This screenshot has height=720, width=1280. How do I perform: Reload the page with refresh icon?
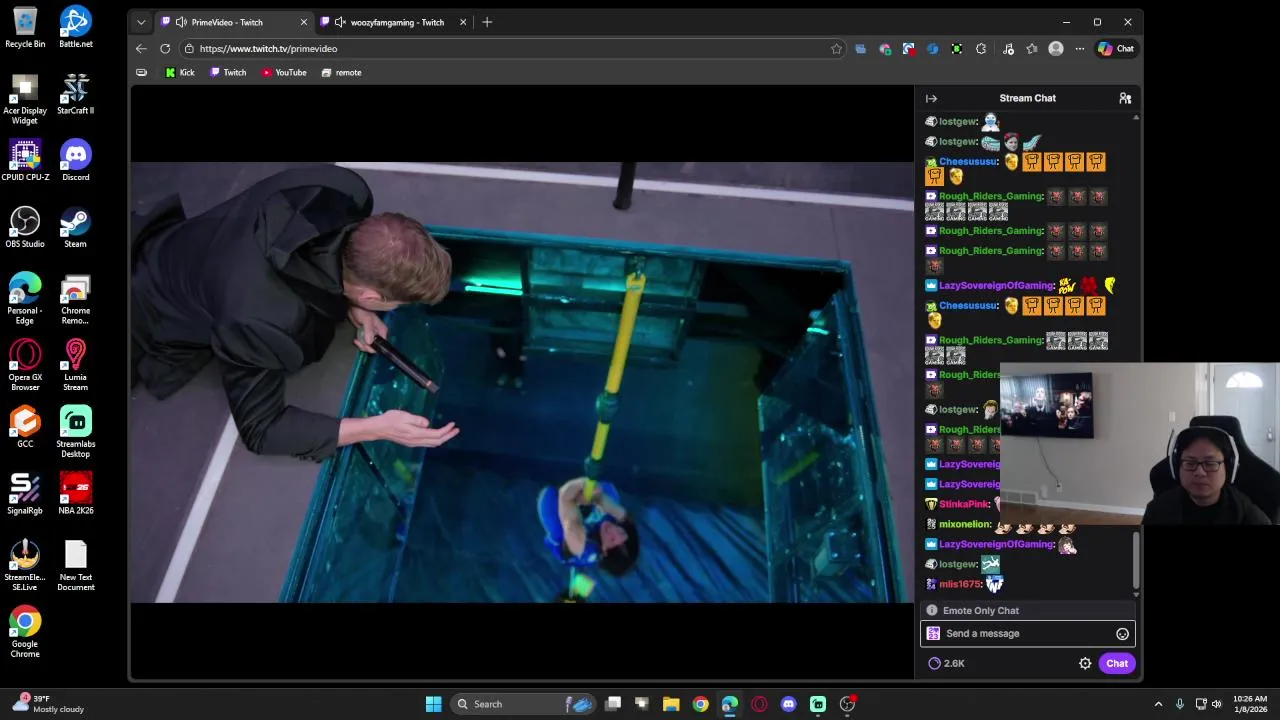point(165,48)
